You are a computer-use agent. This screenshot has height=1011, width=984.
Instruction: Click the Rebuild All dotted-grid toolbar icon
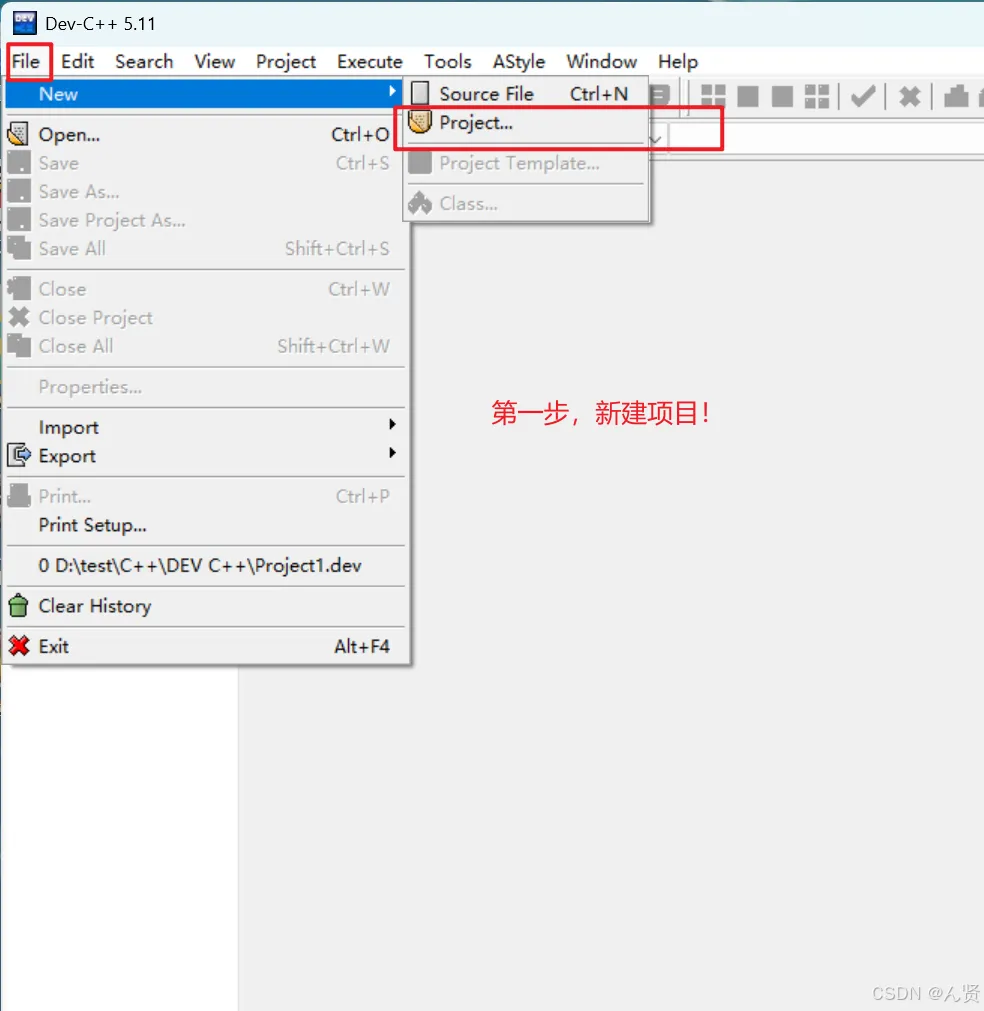pos(816,97)
